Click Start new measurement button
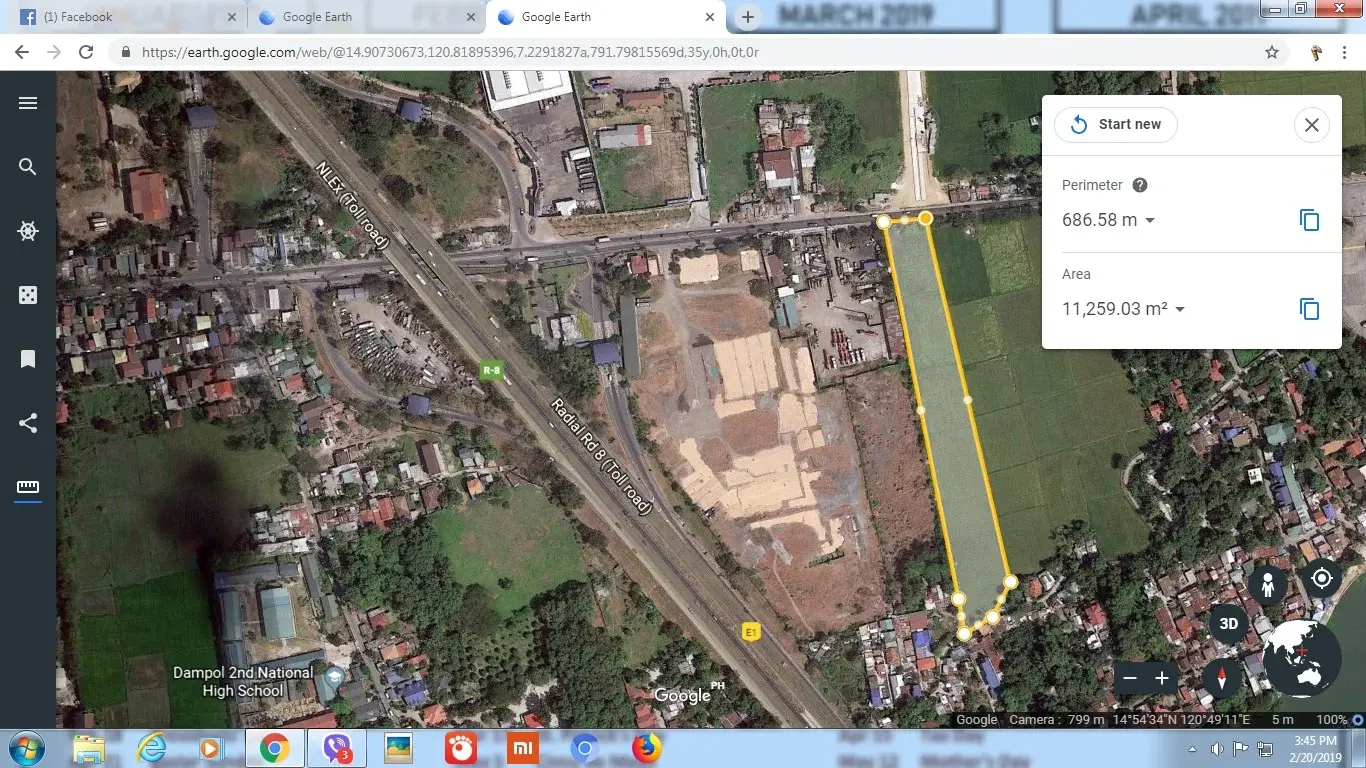This screenshot has width=1366, height=768. point(1116,125)
